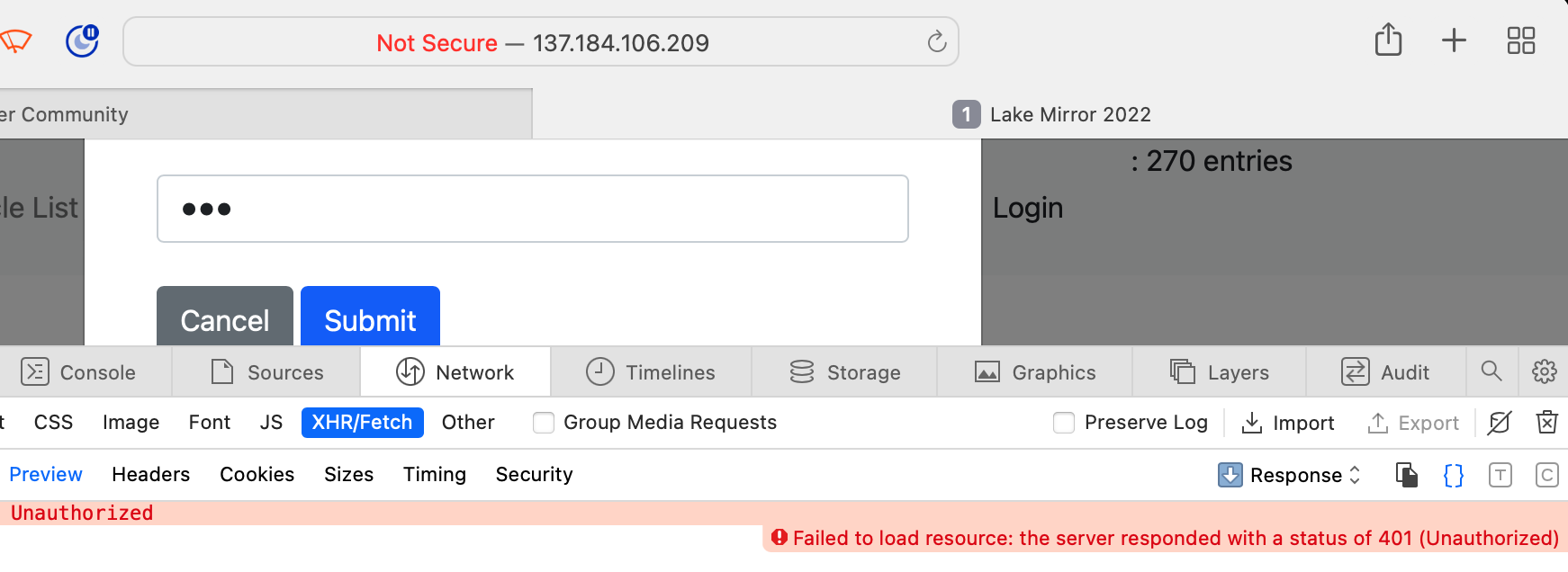Clear network items with trash icon
Screen dimensions: 1568x572
(1547, 422)
